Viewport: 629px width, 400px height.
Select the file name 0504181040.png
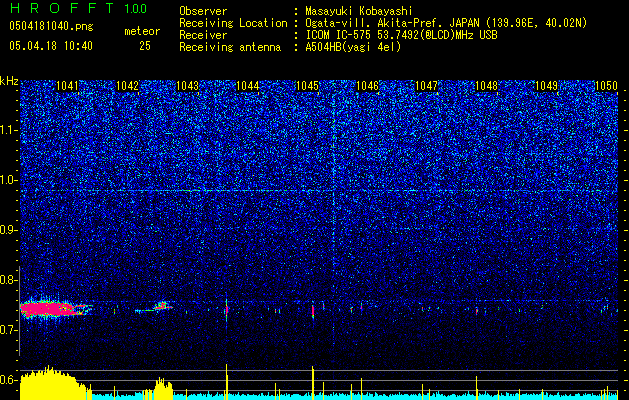[51, 26]
